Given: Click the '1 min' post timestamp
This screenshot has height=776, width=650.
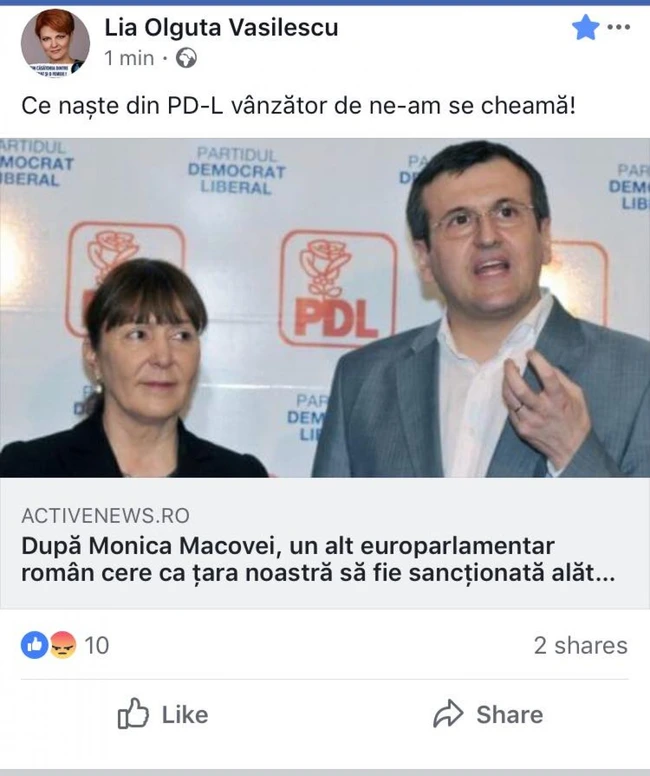Looking at the screenshot, I should 129,58.
